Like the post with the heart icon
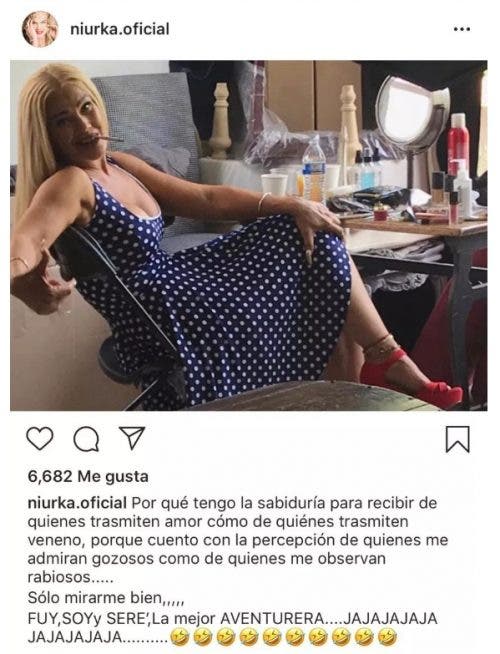 [40, 438]
